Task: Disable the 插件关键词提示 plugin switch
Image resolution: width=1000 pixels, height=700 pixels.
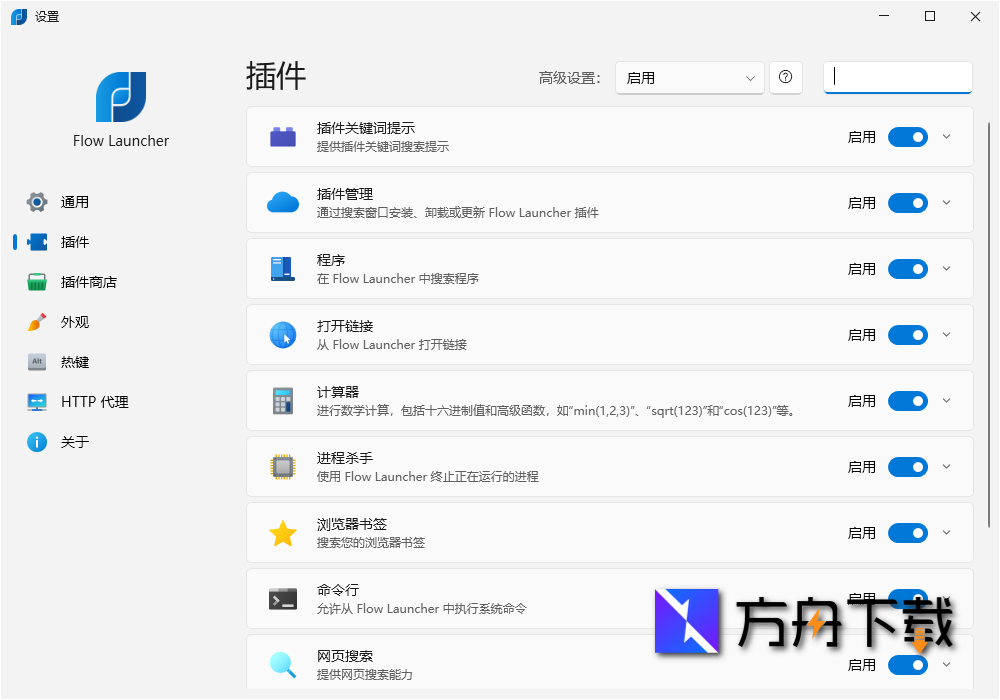Action: tap(907, 136)
